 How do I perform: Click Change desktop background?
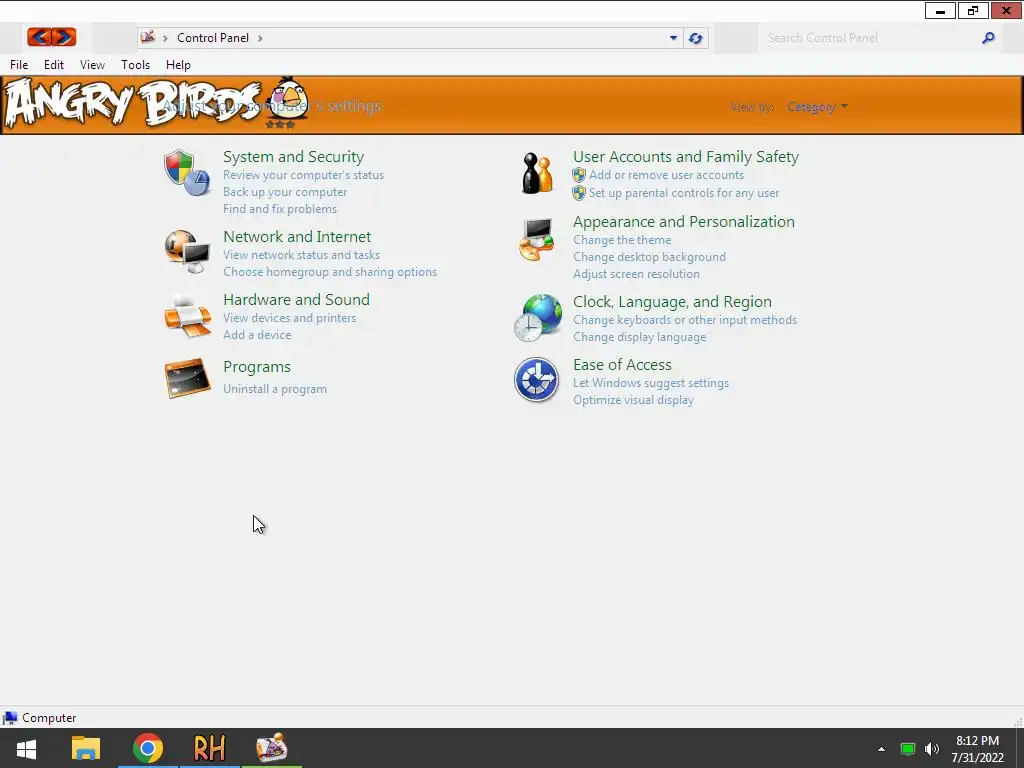pyautogui.click(x=649, y=257)
